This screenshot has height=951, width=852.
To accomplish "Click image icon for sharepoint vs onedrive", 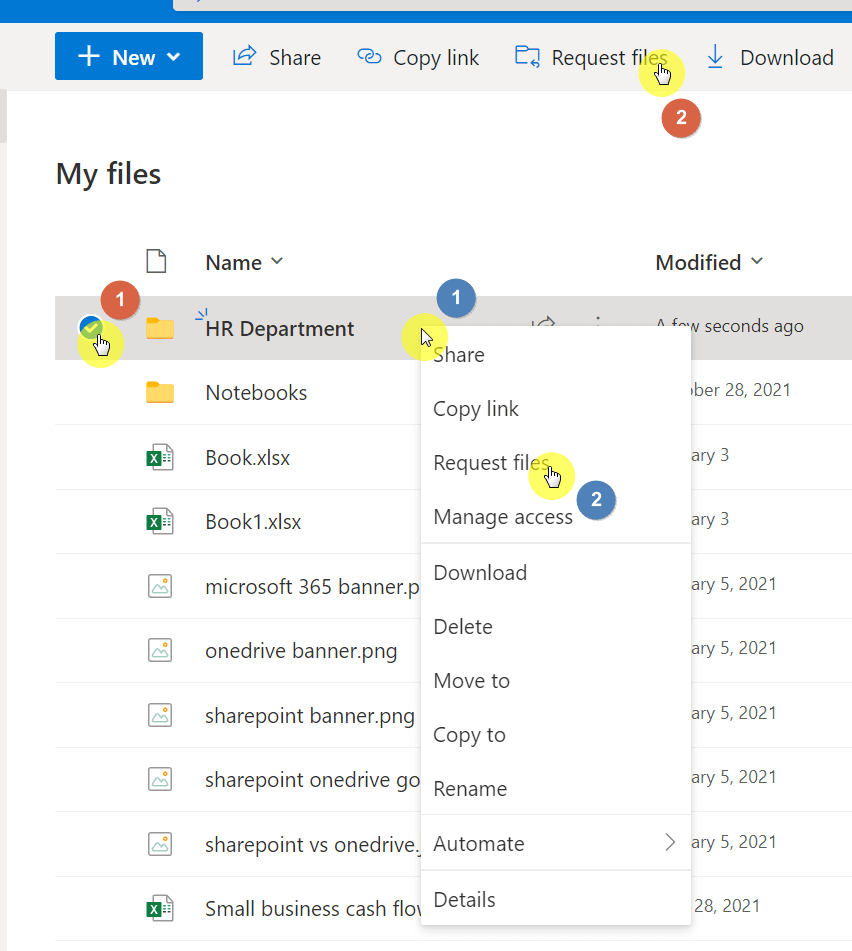I will (160, 844).
